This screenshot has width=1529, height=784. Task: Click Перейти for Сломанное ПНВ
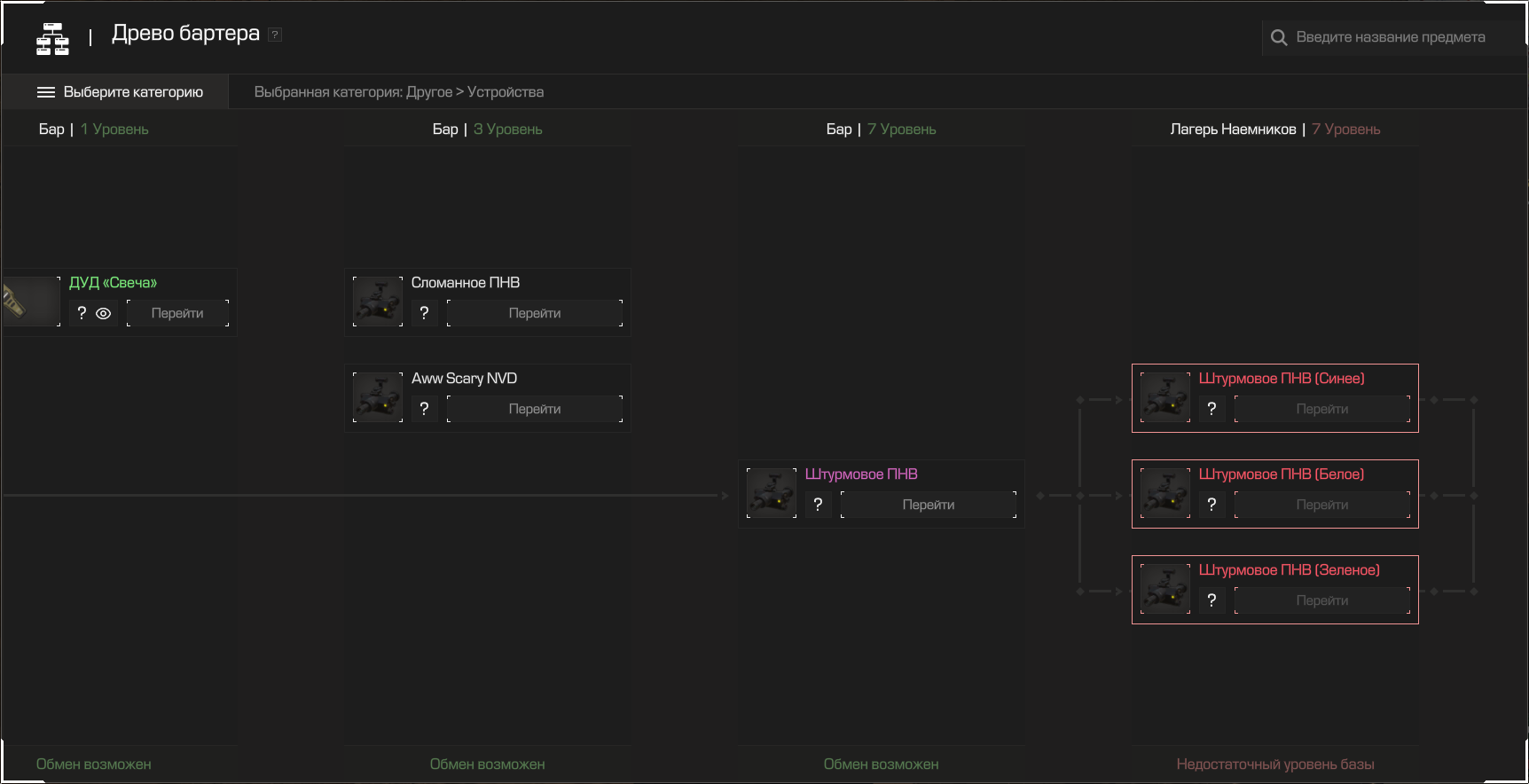(x=535, y=313)
